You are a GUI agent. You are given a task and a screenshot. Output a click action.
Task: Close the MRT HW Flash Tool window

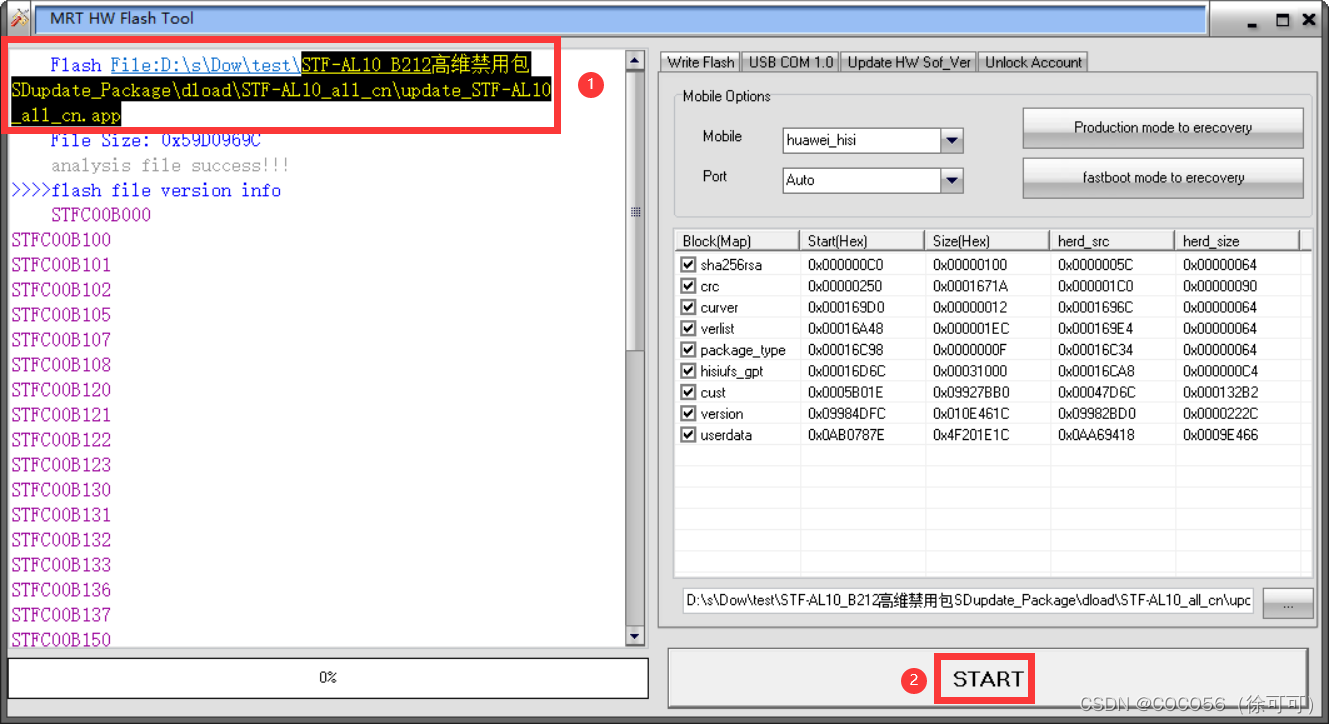(x=1310, y=19)
